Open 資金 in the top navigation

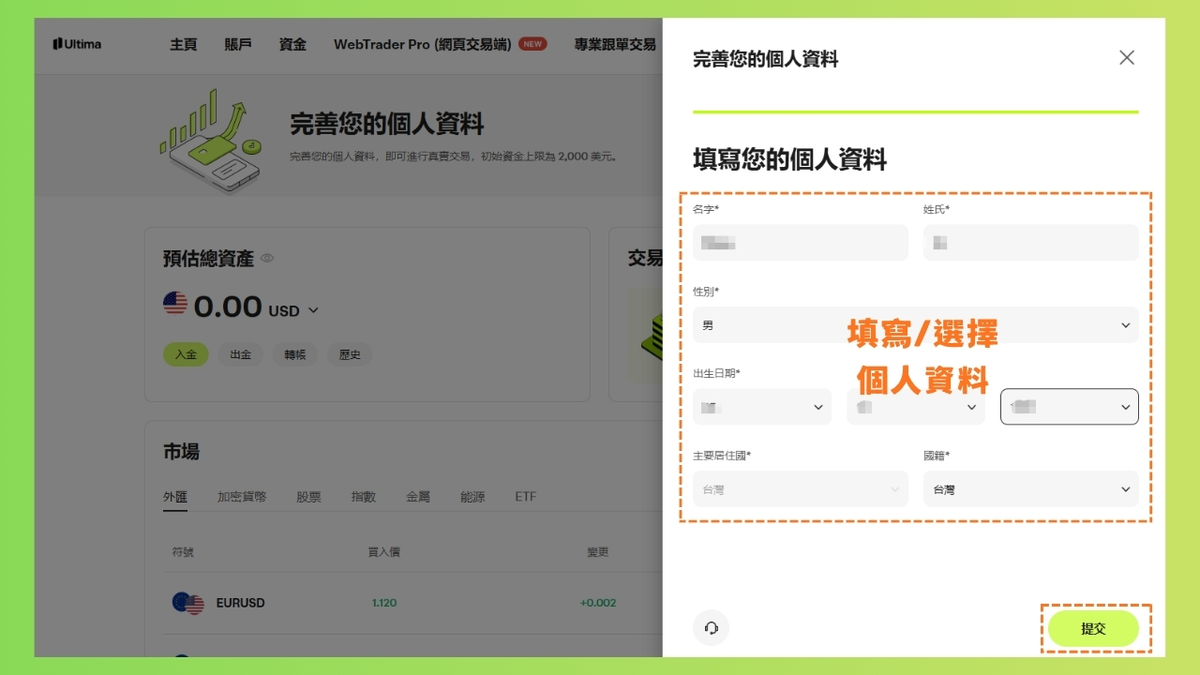293,44
